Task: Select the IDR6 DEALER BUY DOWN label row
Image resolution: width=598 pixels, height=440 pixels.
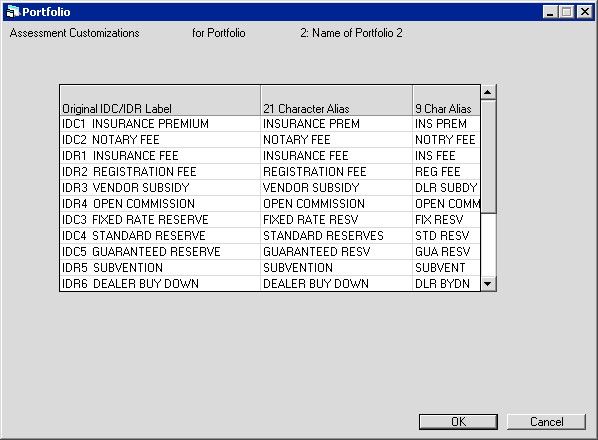Action: [160, 284]
